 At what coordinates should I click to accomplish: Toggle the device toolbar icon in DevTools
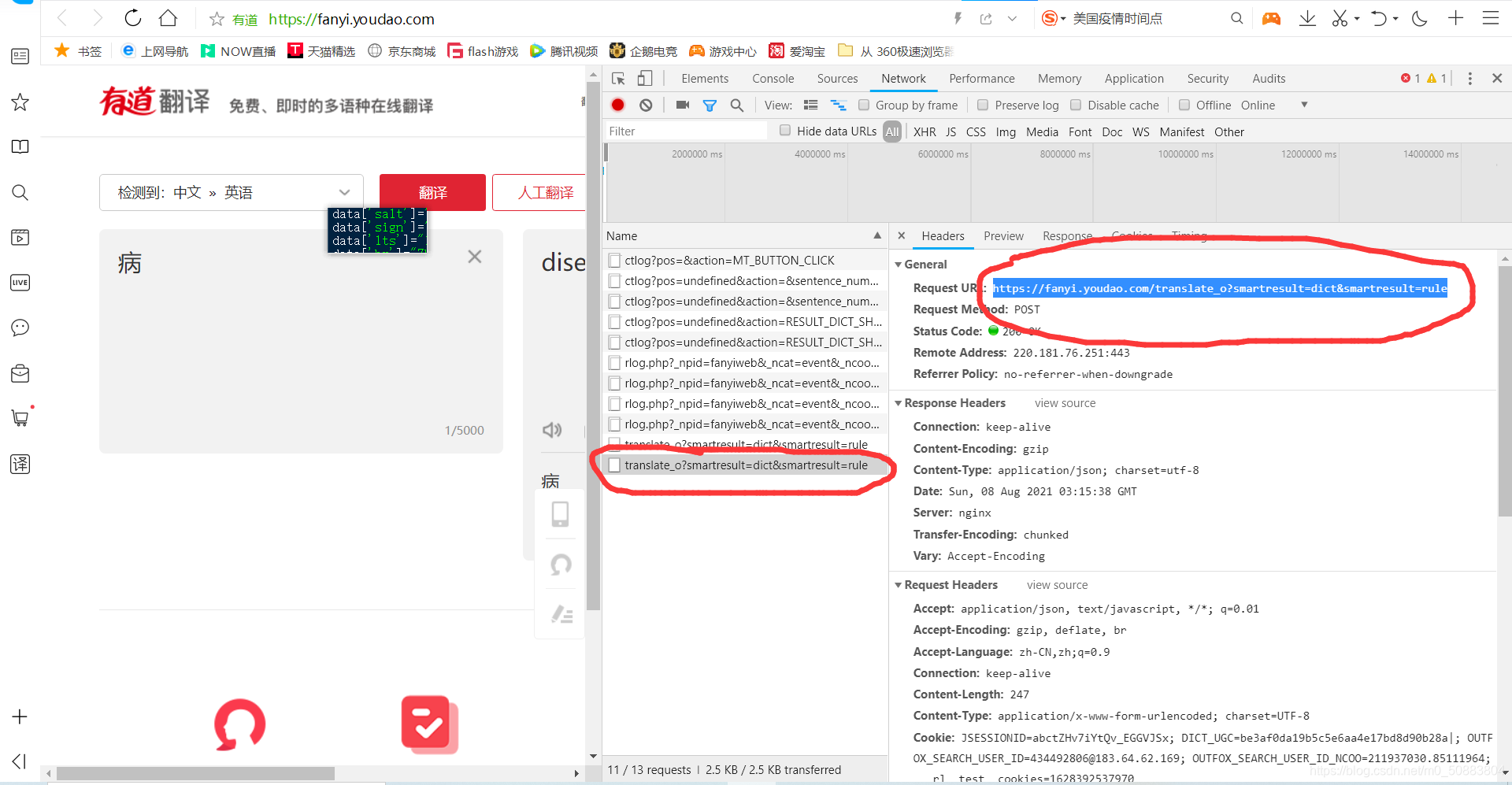(644, 78)
